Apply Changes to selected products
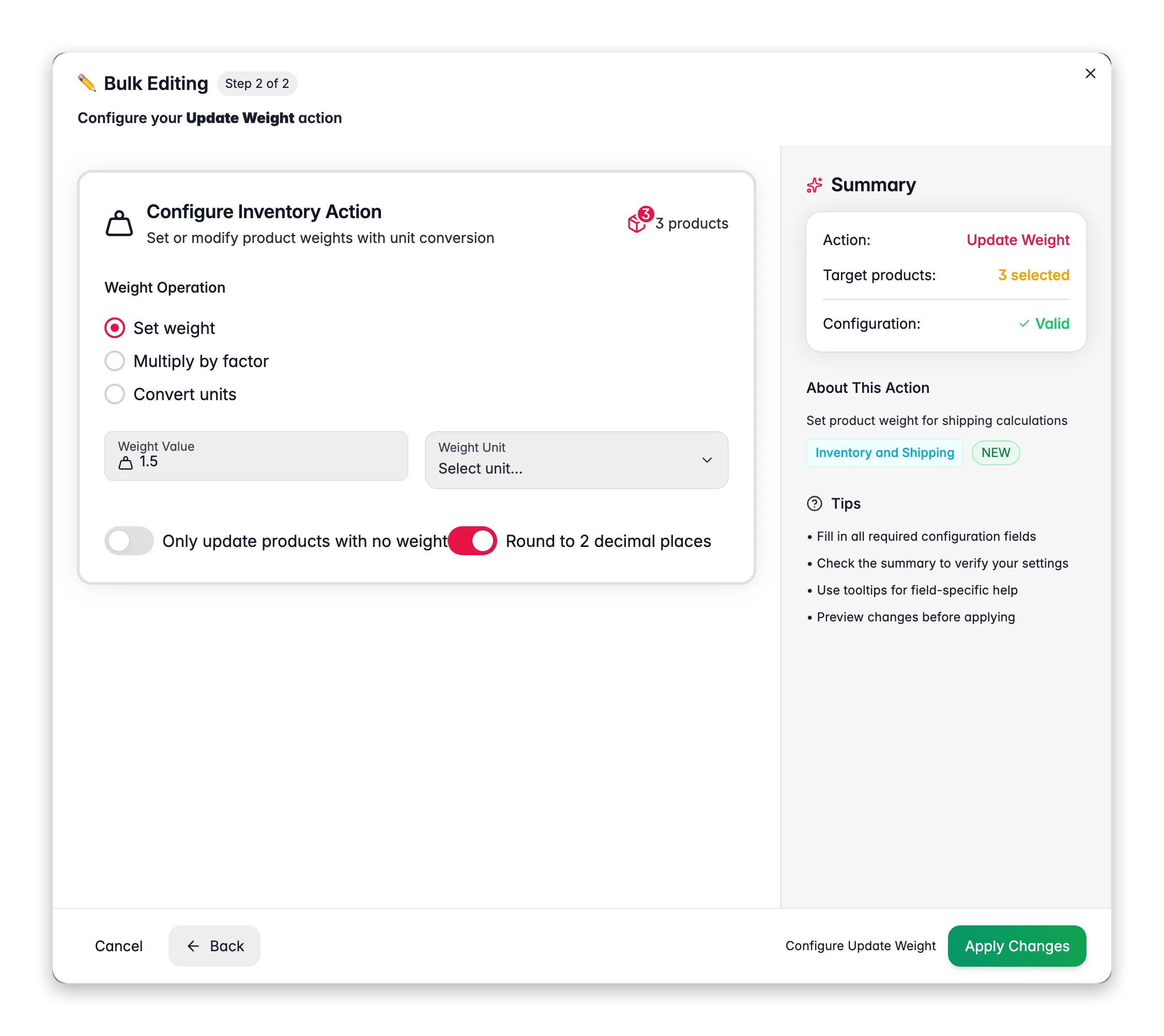 1017,946
